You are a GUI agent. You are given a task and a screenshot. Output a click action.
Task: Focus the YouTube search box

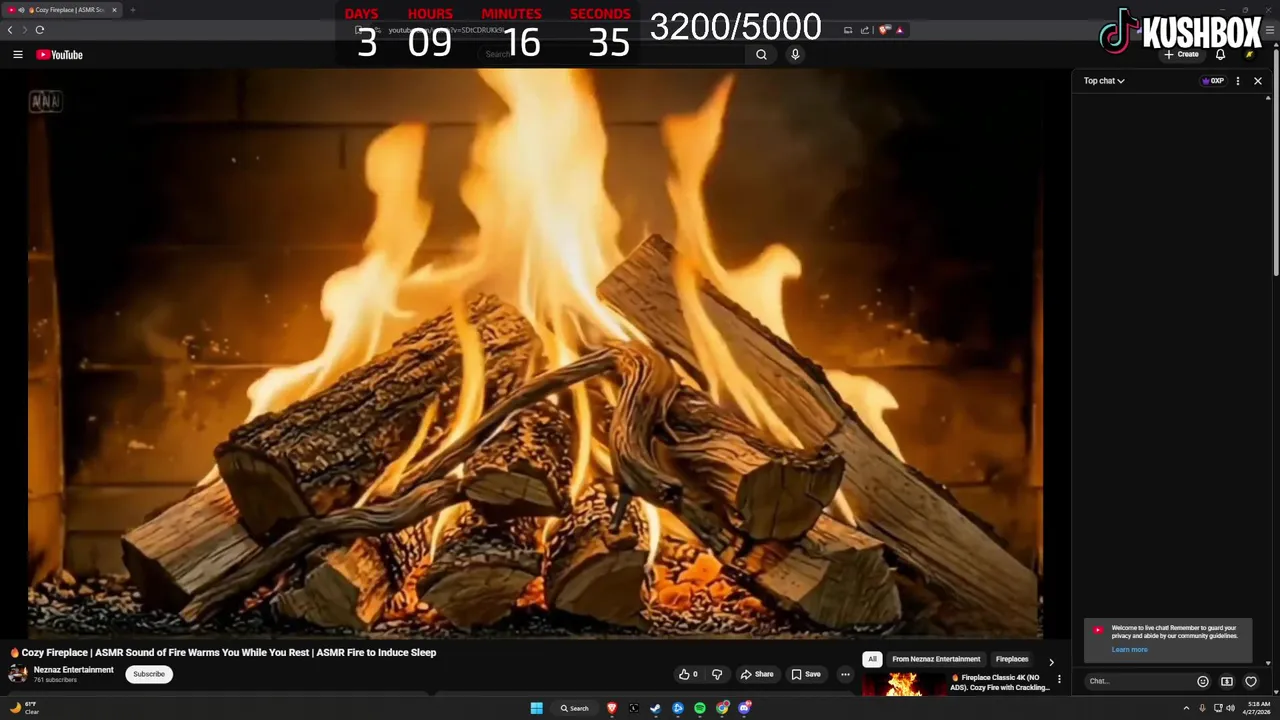612,55
